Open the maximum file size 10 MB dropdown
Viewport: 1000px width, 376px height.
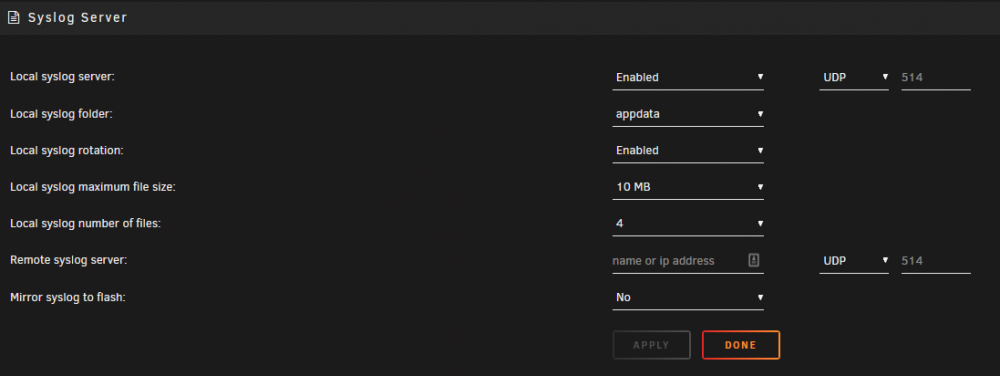pos(688,187)
